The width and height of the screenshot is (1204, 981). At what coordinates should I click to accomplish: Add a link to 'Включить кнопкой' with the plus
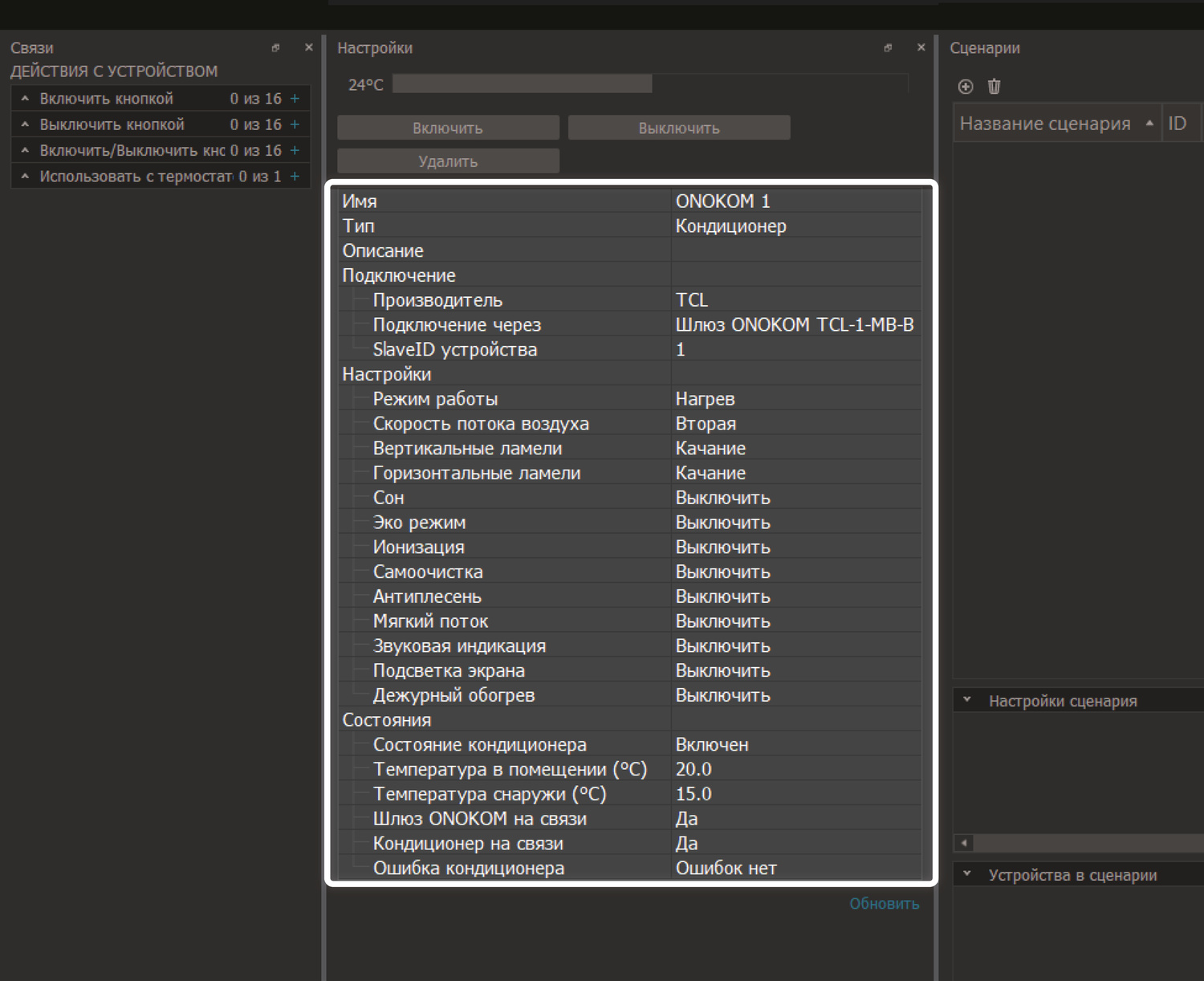tap(295, 99)
